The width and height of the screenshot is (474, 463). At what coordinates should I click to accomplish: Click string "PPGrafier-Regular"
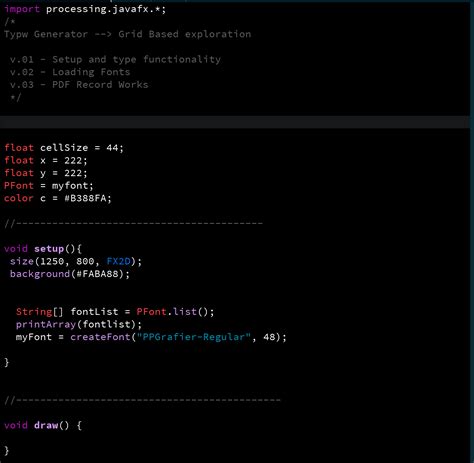pos(194,337)
